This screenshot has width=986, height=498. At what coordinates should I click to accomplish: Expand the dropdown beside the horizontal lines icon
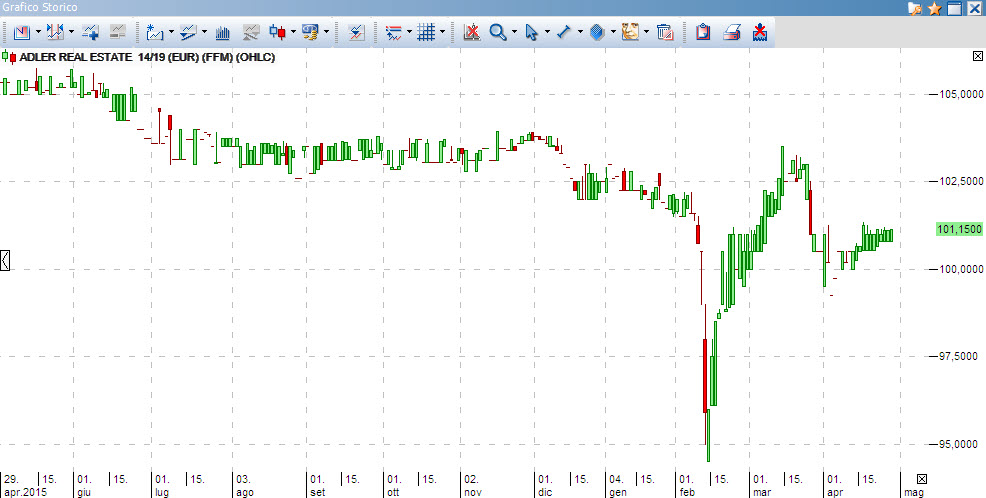tap(410, 32)
